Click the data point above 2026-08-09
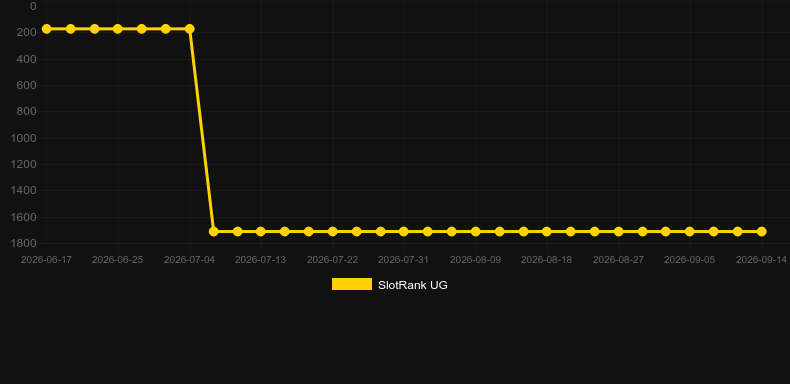Screen dimensions: 790x384 click(475, 231)
